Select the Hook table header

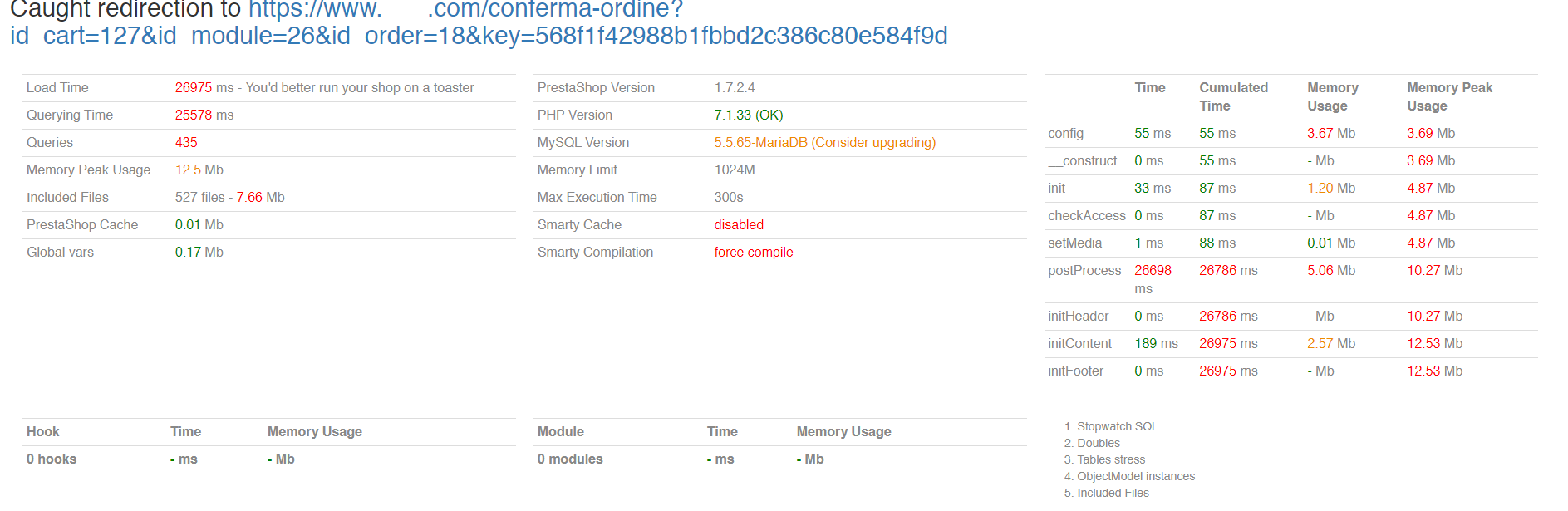click(x=42, y=431)
